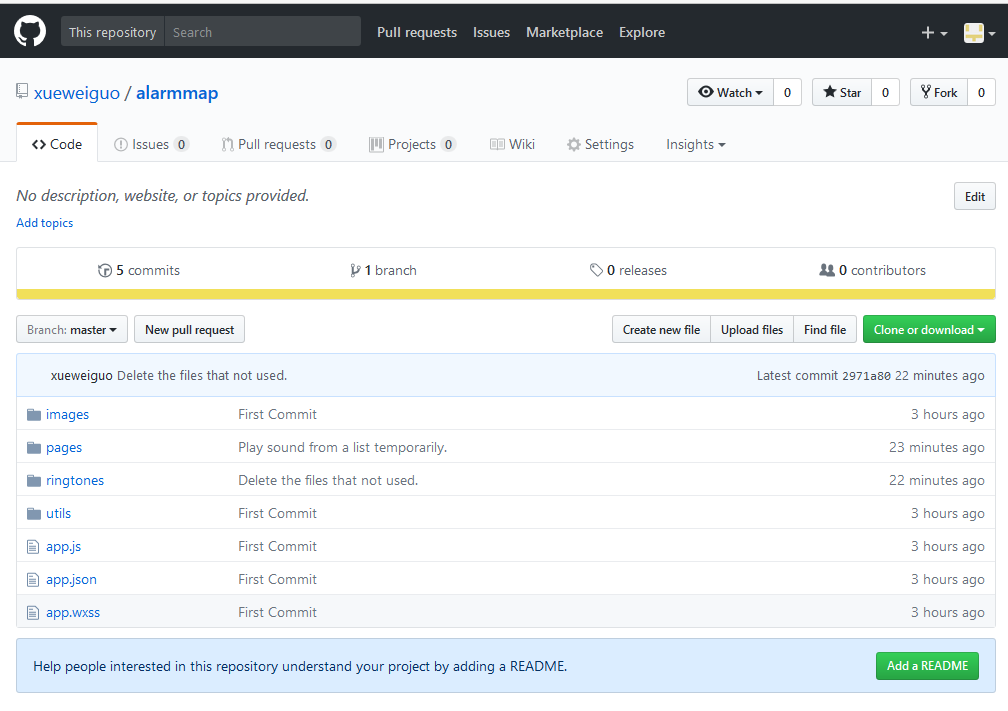1008x711 pixels.
Task: Open the Projects tab
Action: pyautogui.click(x=413, y=144)
